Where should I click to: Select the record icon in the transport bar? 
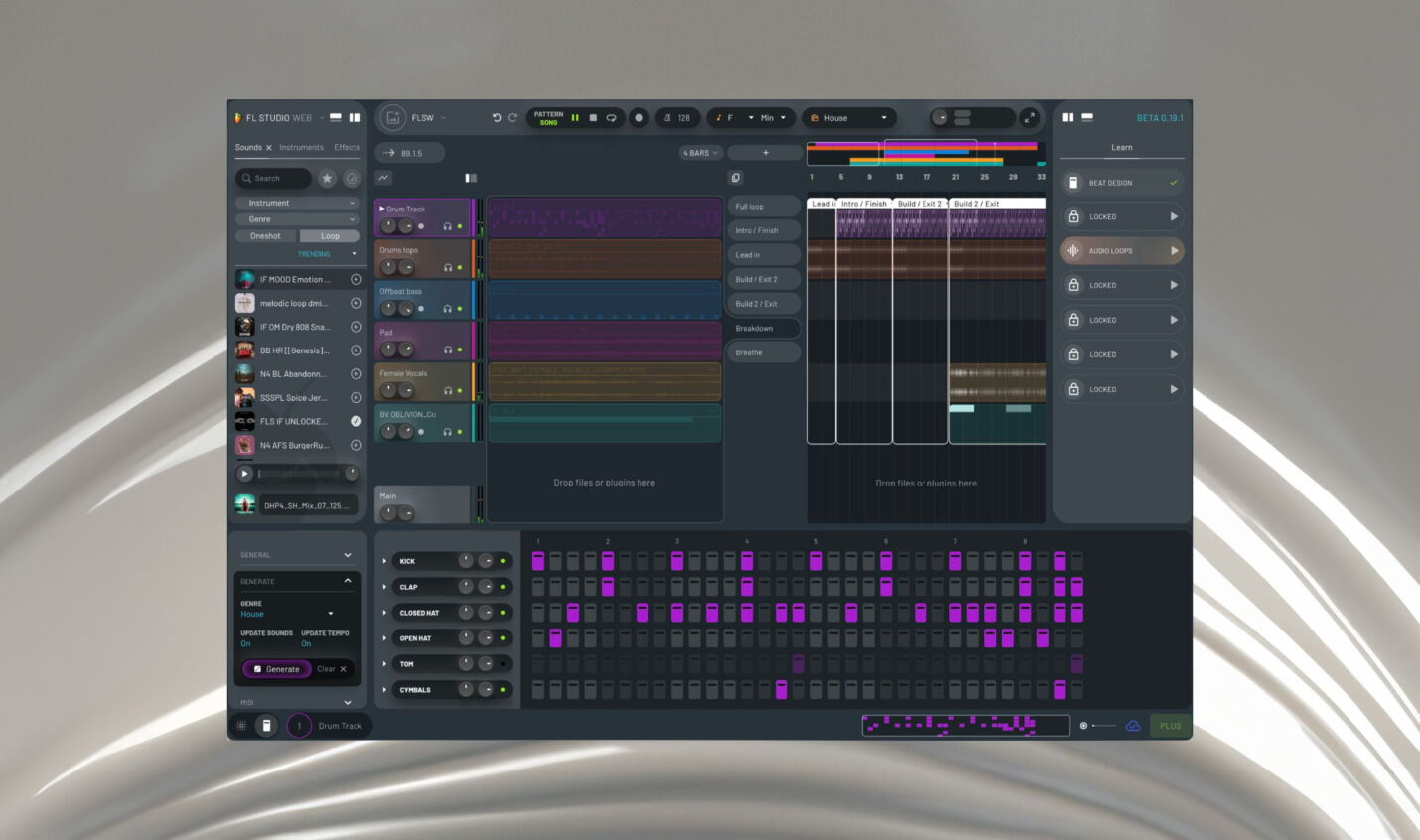(639, 117)
